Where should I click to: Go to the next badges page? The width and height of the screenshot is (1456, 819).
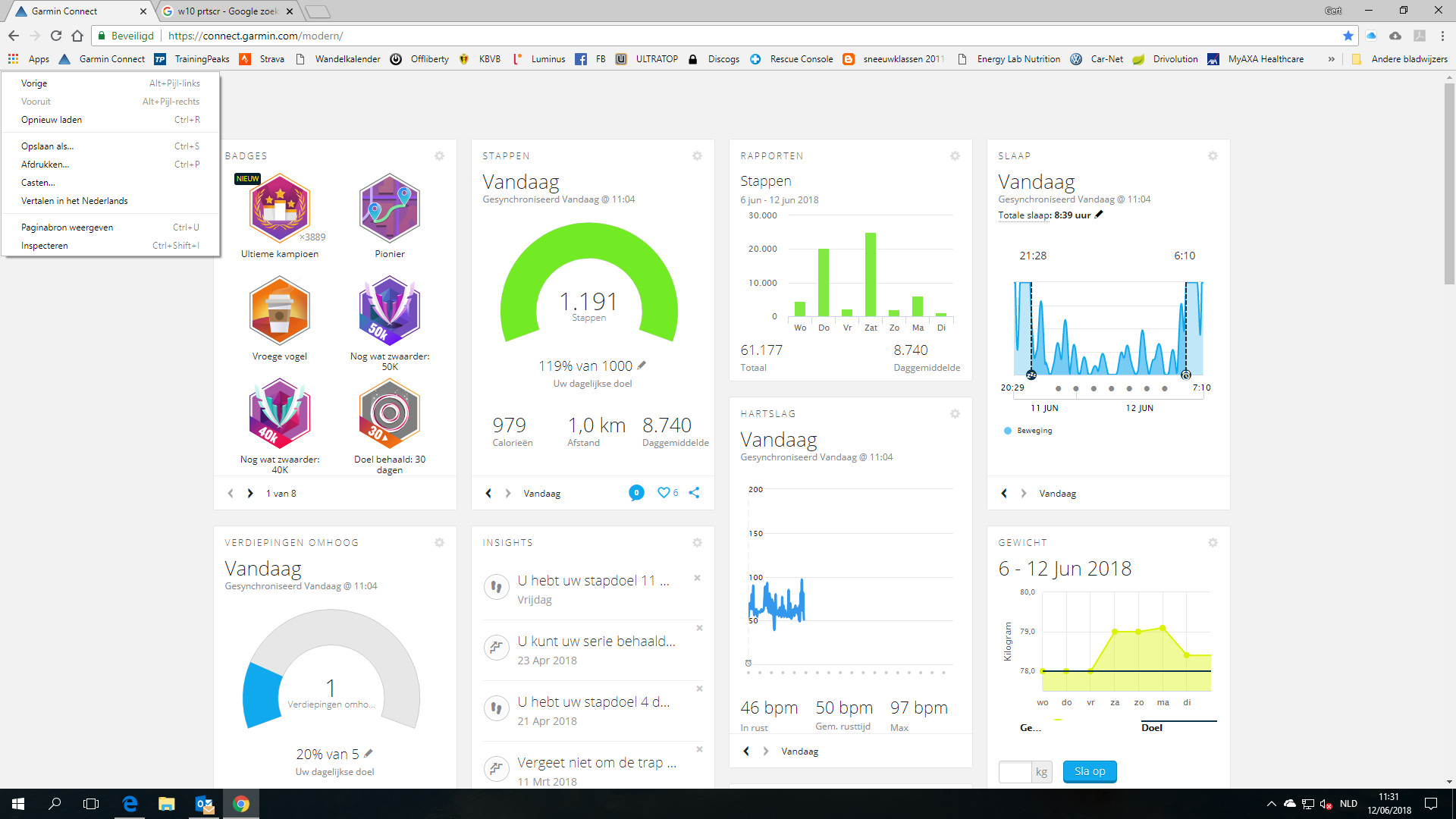(250, 494)
